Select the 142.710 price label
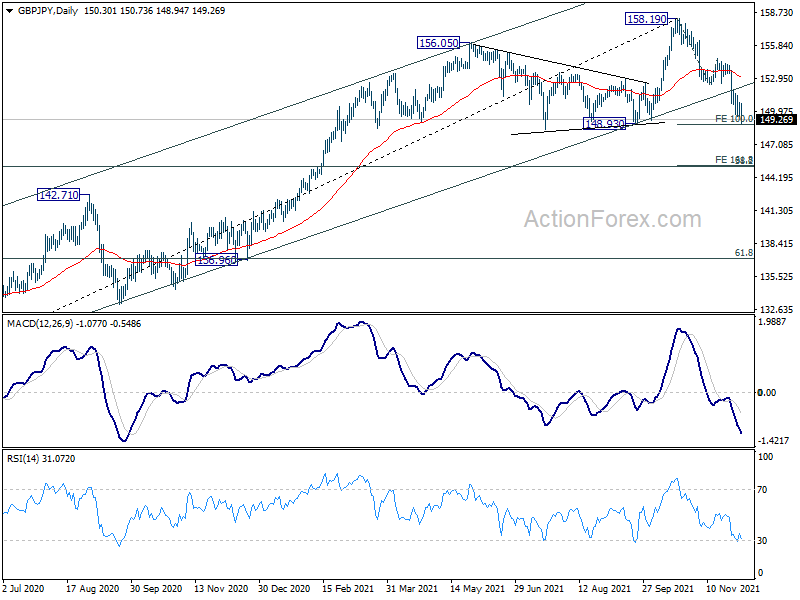 tap(58, 195)
